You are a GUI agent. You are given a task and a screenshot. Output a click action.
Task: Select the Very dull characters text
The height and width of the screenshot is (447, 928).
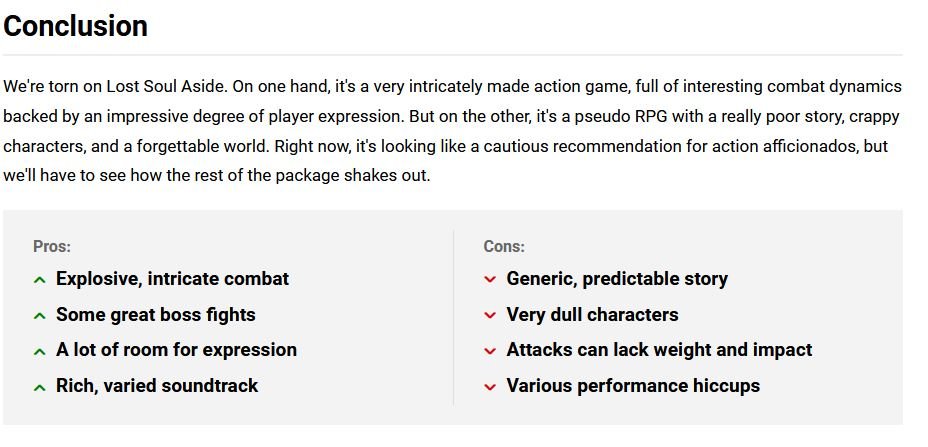pyautogui.click(x=592, y=314)
